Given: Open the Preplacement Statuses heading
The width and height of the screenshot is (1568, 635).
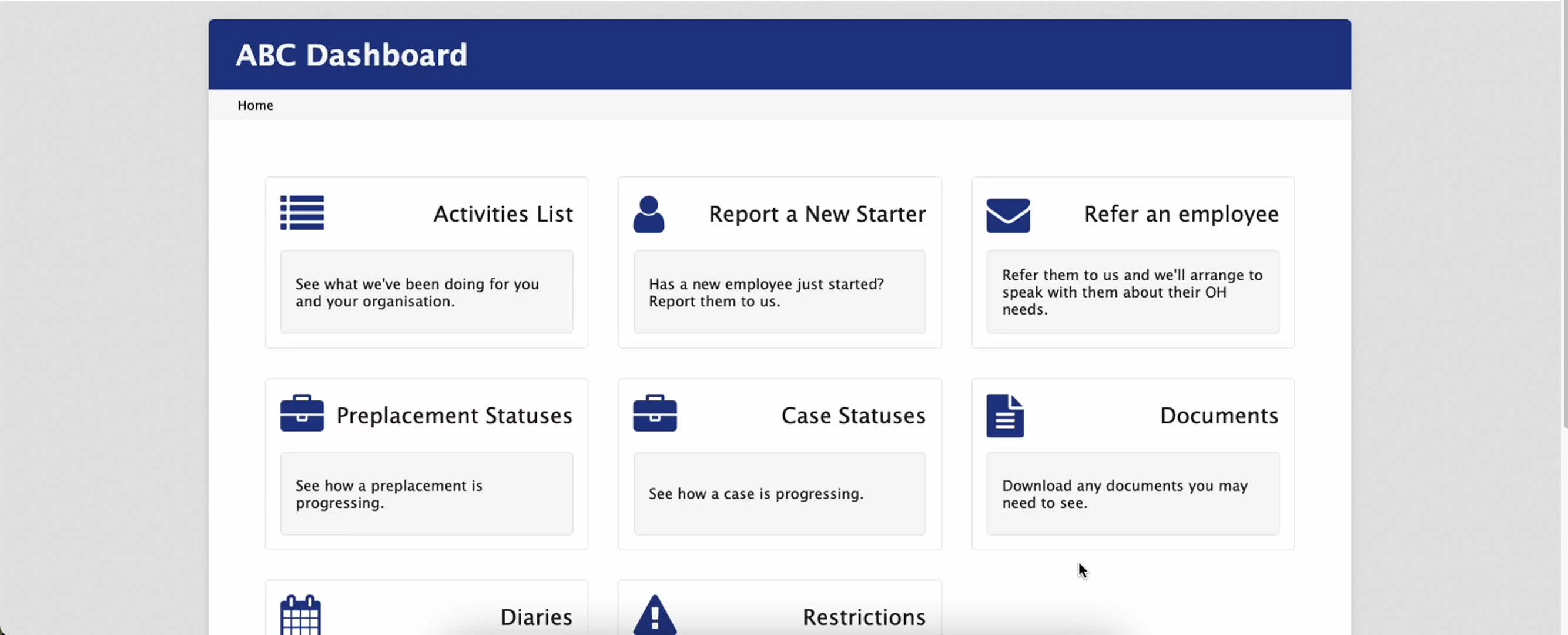Looking at the screenshot, I should click(x=454, y=416).
